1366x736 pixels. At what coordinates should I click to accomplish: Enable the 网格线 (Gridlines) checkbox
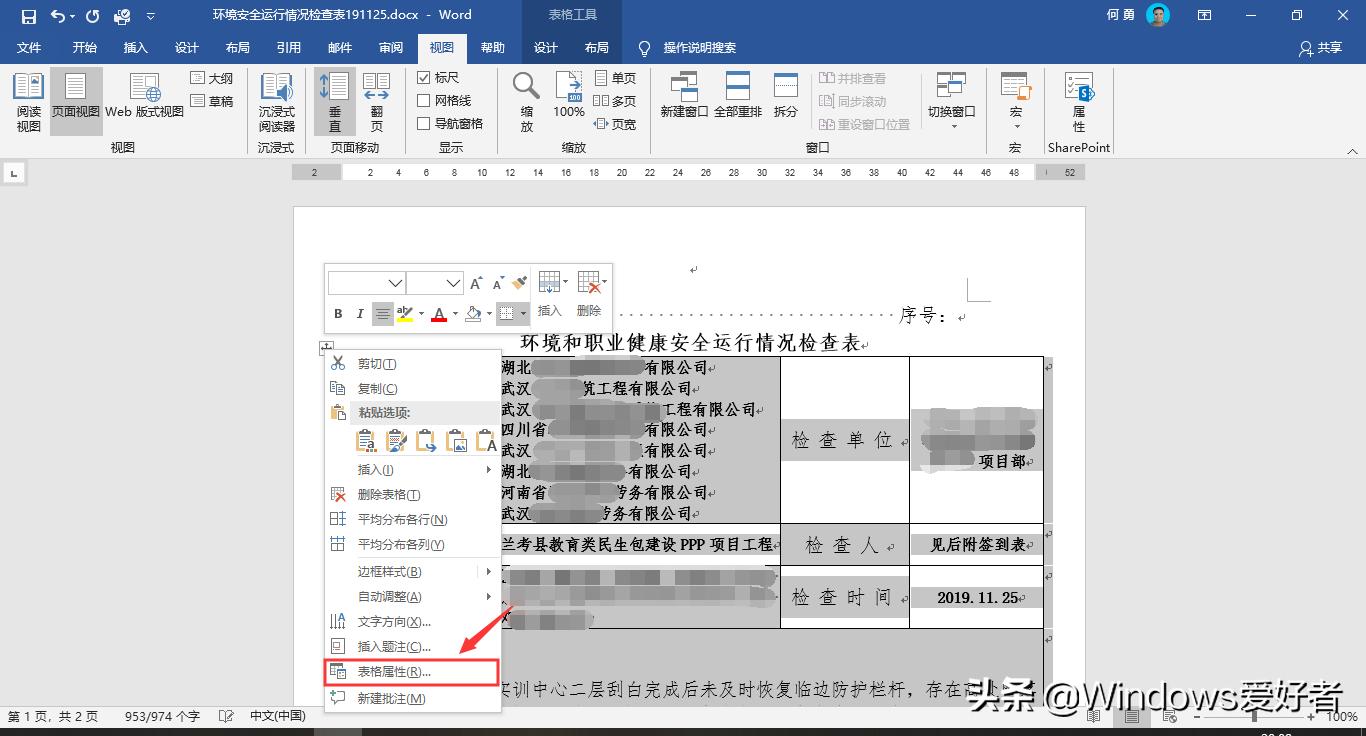tap(424, 99)
